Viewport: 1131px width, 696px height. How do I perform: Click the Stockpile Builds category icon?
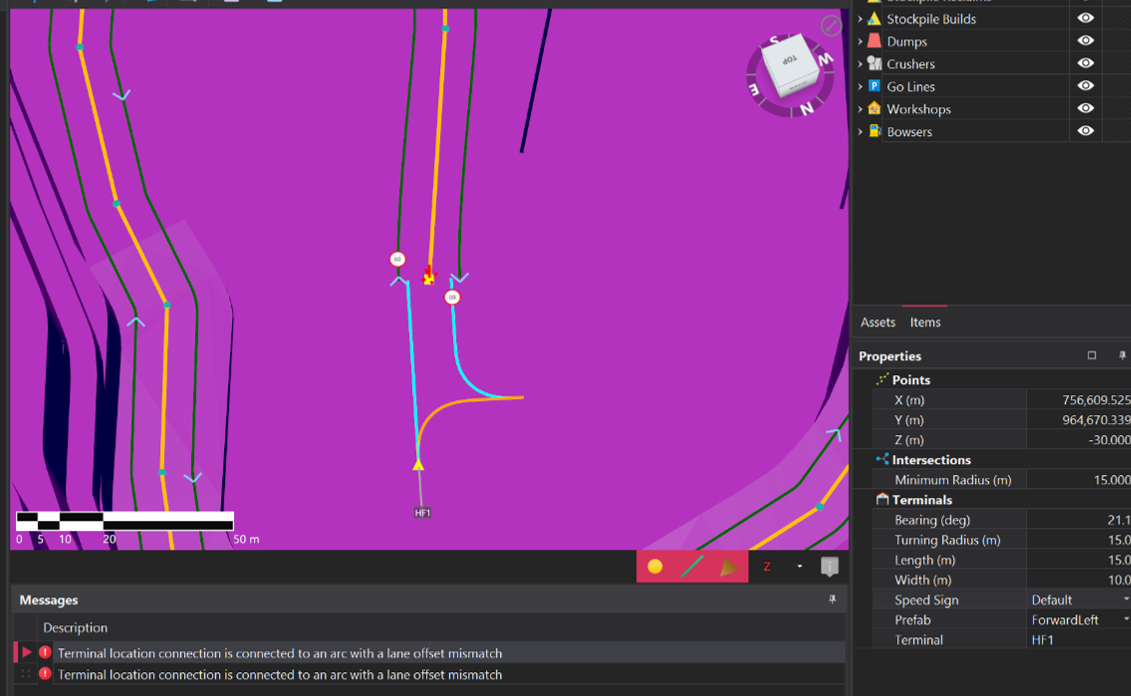(x=874, y=19)
